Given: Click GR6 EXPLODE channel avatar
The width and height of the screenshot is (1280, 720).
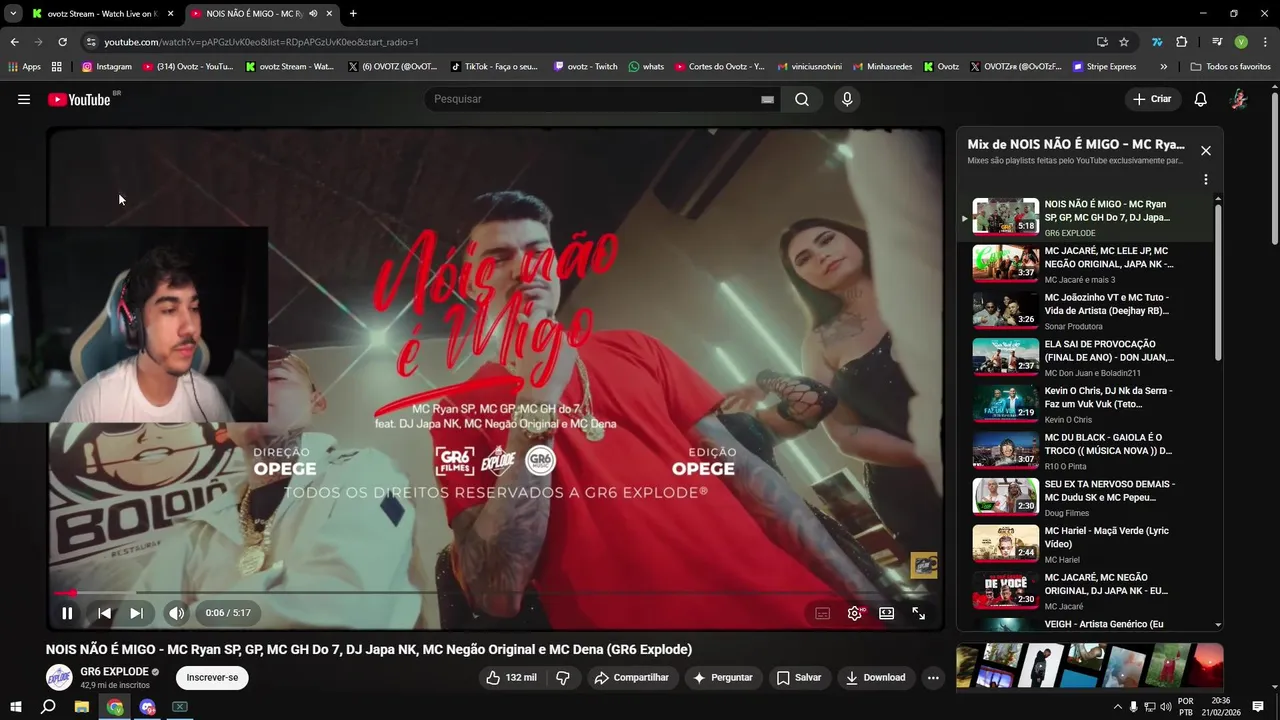Looking at the screenshot, I should (x=60, y=677).
